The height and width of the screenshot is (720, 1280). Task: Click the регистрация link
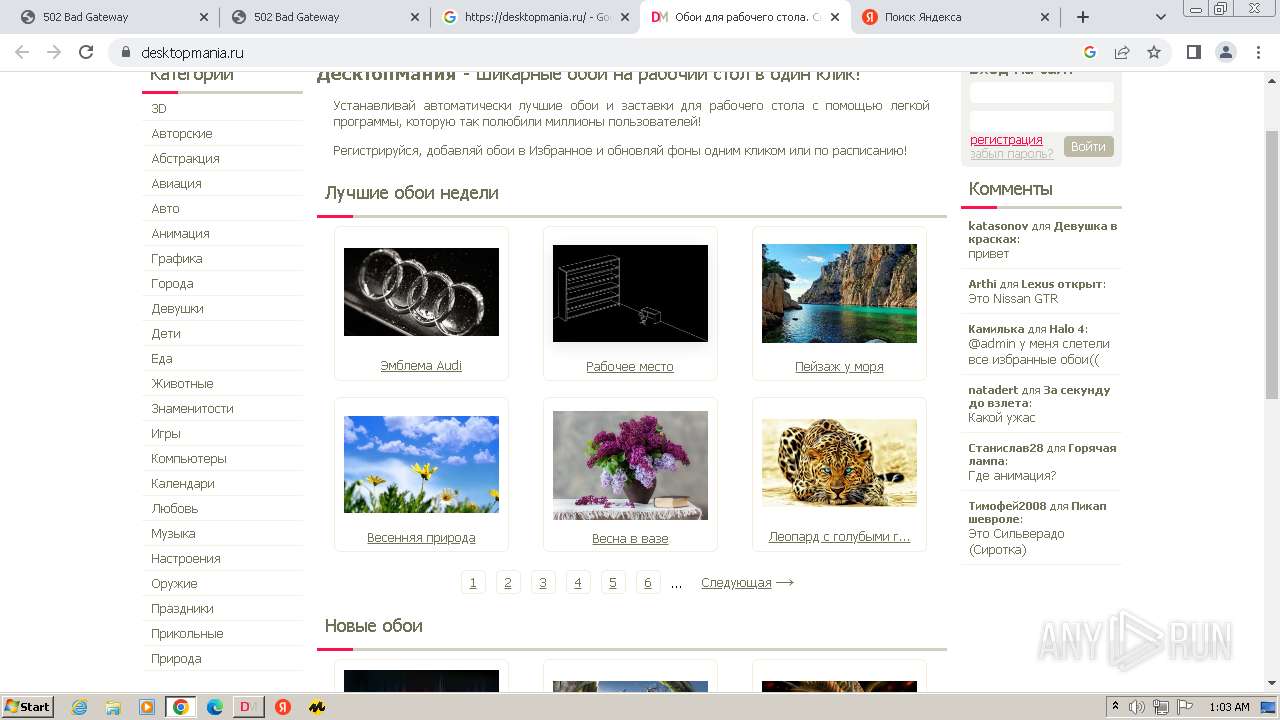coord(1006,140)
